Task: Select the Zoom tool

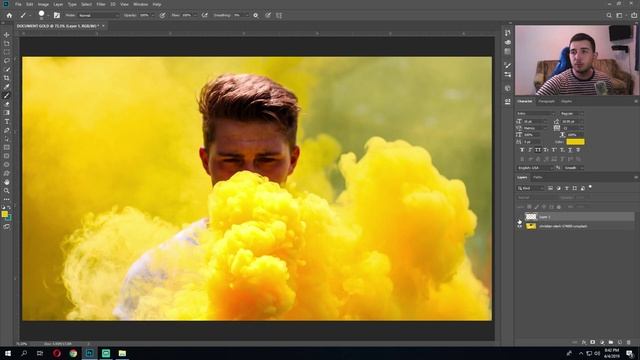Action: pos(7,191)
